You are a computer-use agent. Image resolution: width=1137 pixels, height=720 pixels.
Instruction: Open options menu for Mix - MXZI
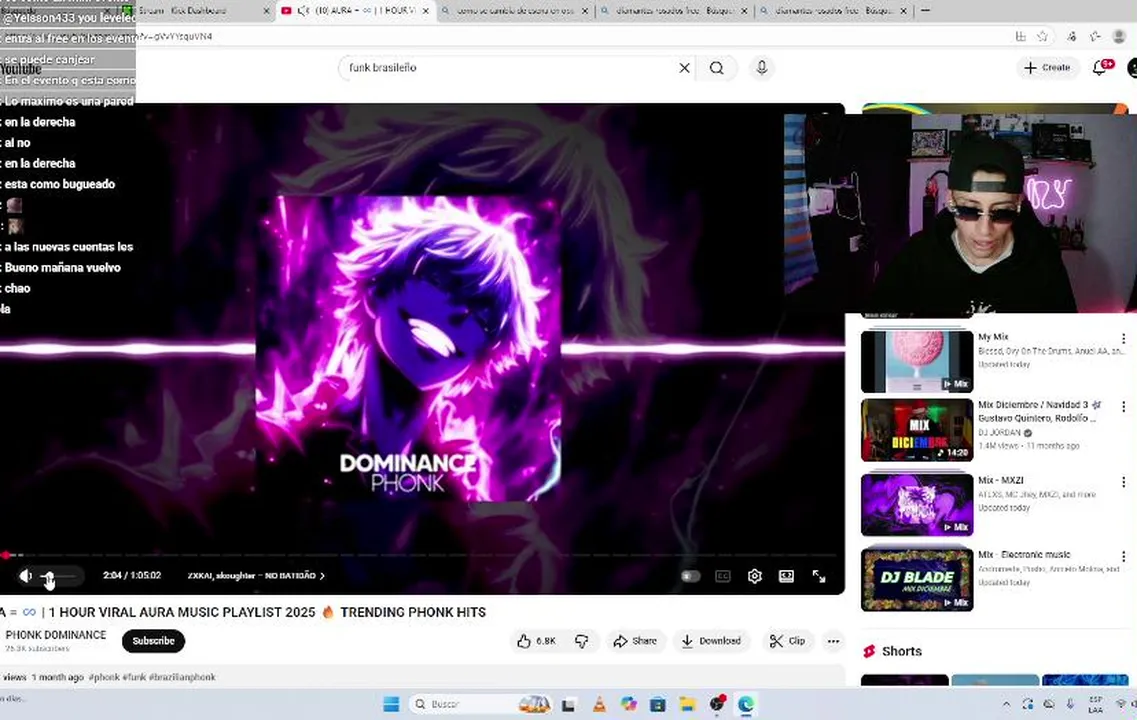1123,482
